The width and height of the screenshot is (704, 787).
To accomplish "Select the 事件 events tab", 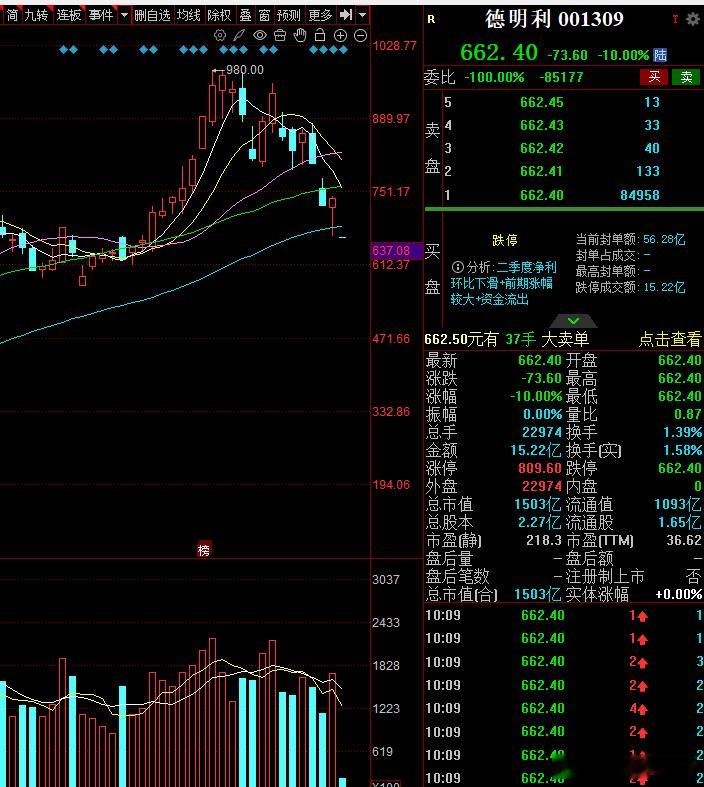I will 101,16.
